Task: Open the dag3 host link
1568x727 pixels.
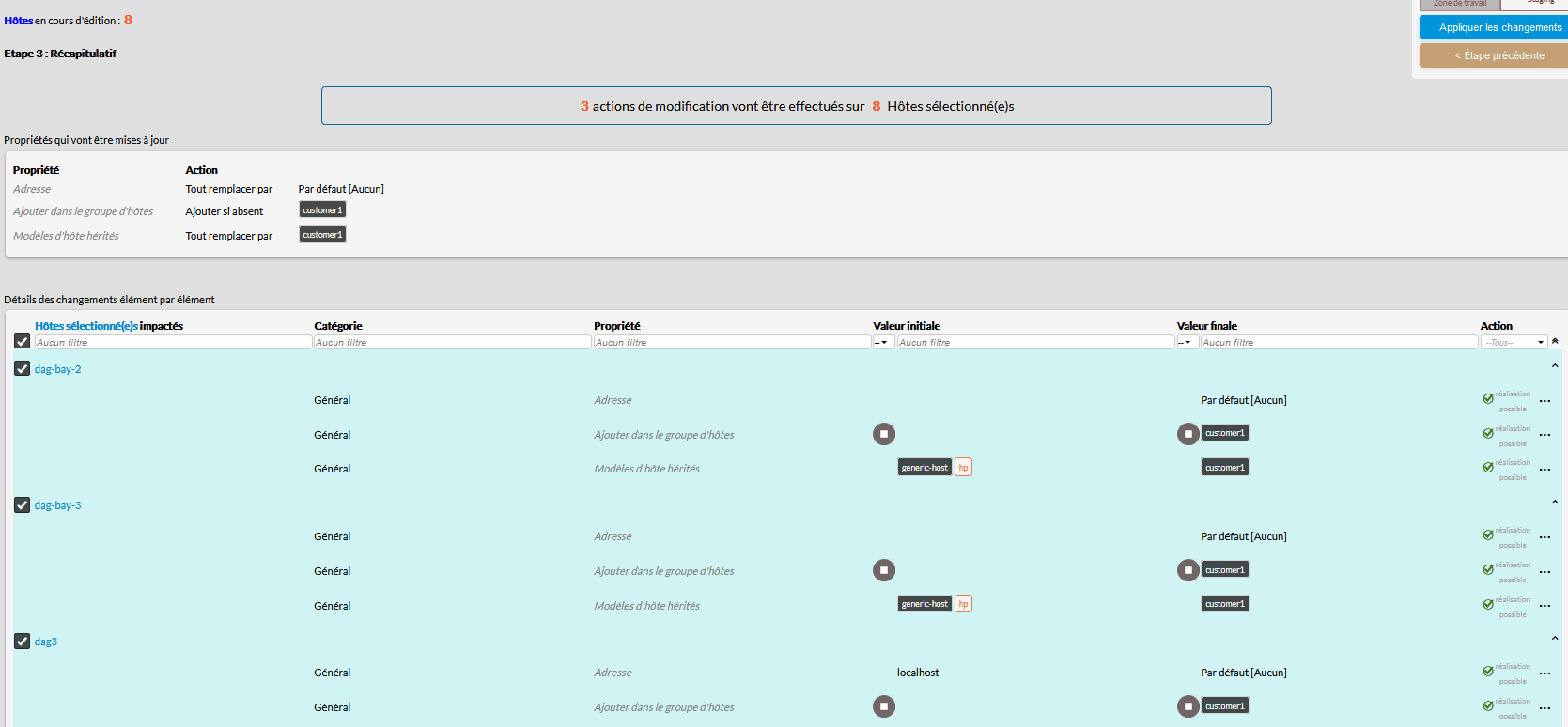Action: coord(46,642)
